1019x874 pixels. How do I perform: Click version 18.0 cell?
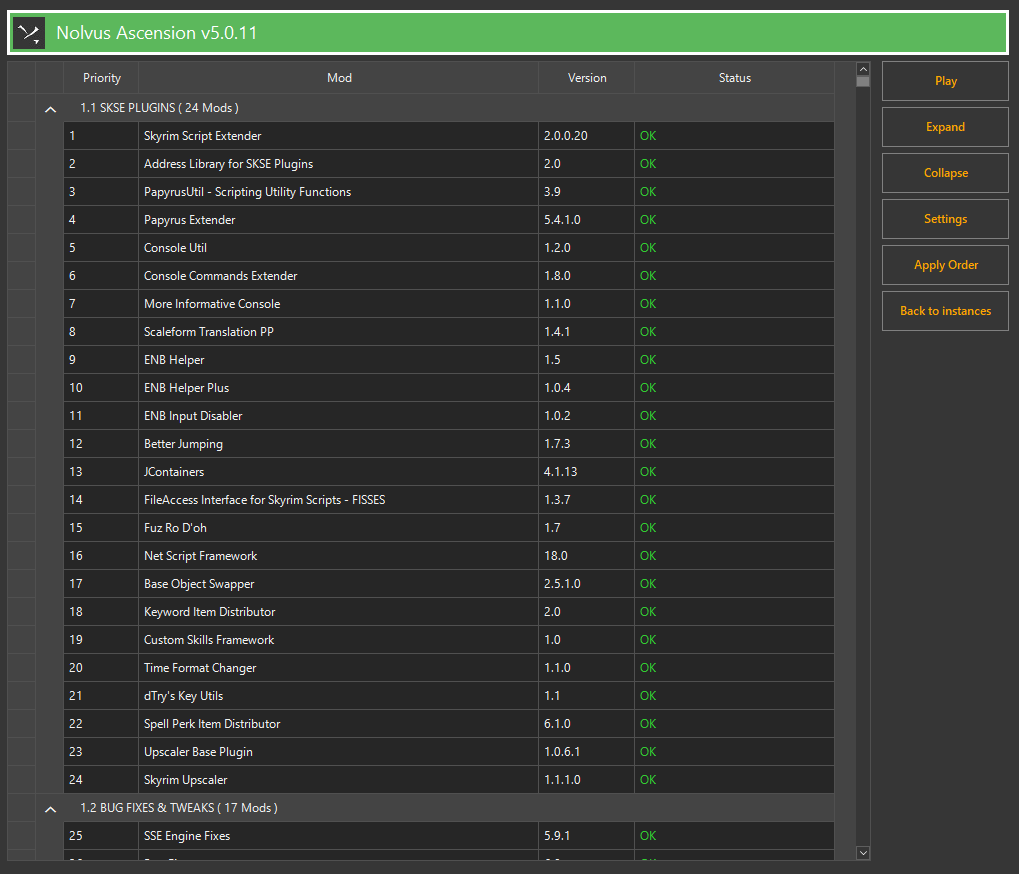(586, 556)
